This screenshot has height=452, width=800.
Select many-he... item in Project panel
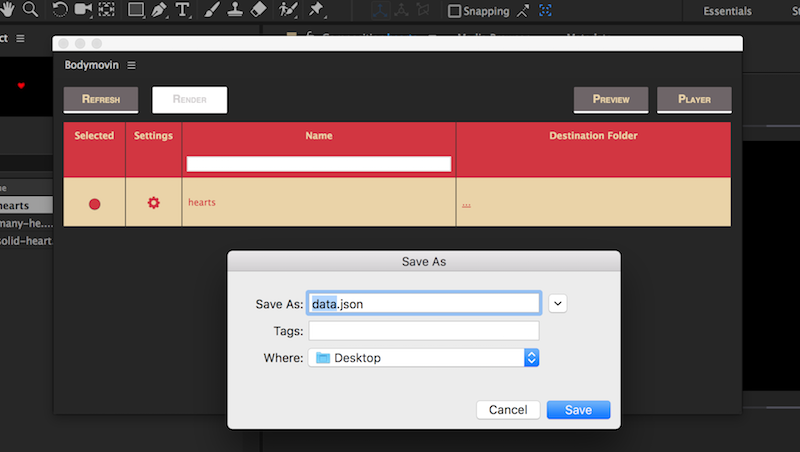[26, 223]
